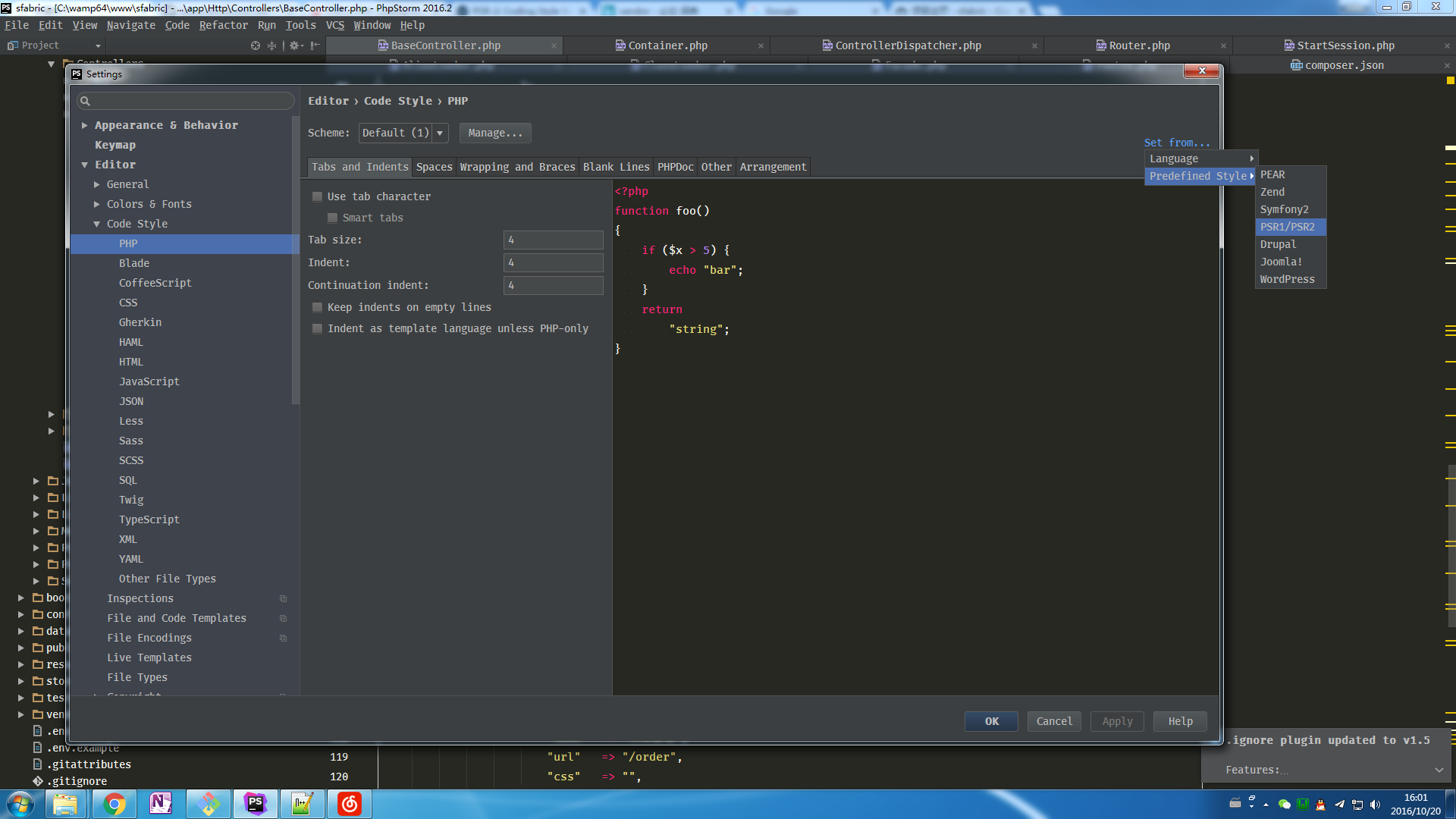Expand Colors & Fonts node

[x=97, y=204]
